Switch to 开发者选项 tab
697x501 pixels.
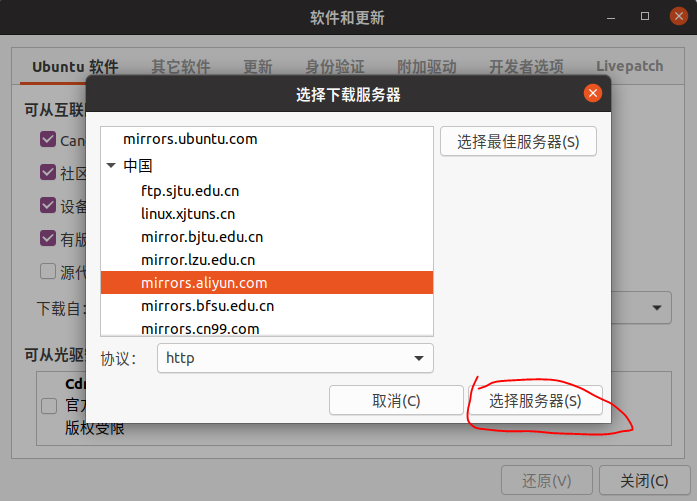click(526, 67)
